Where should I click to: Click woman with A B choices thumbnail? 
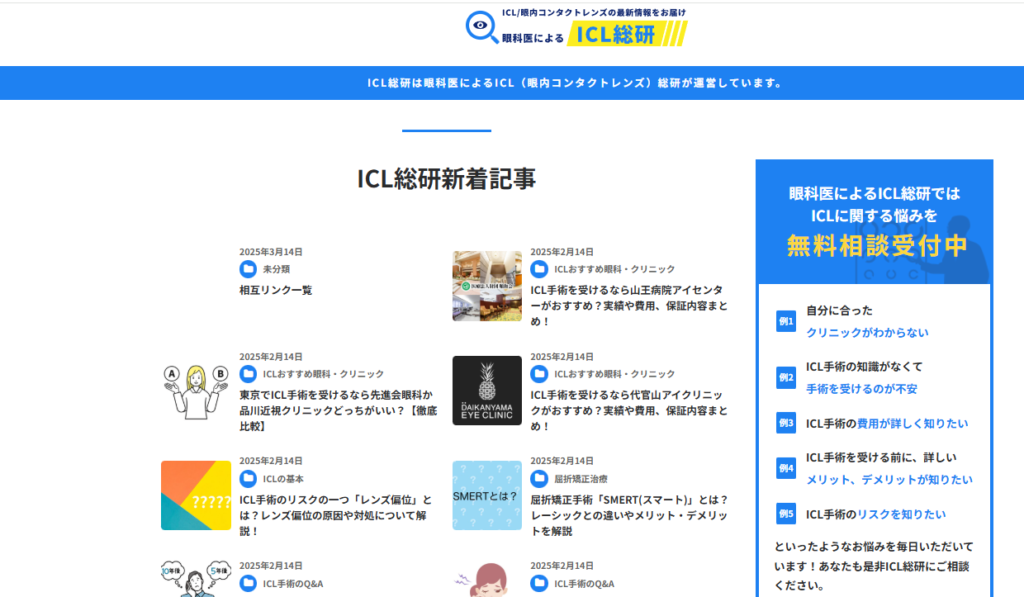point(196,391)
